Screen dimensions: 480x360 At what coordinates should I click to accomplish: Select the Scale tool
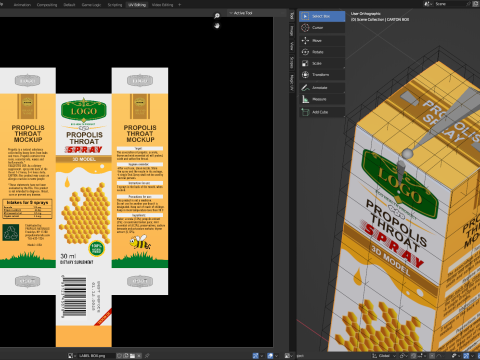click(x=322, y=63)
